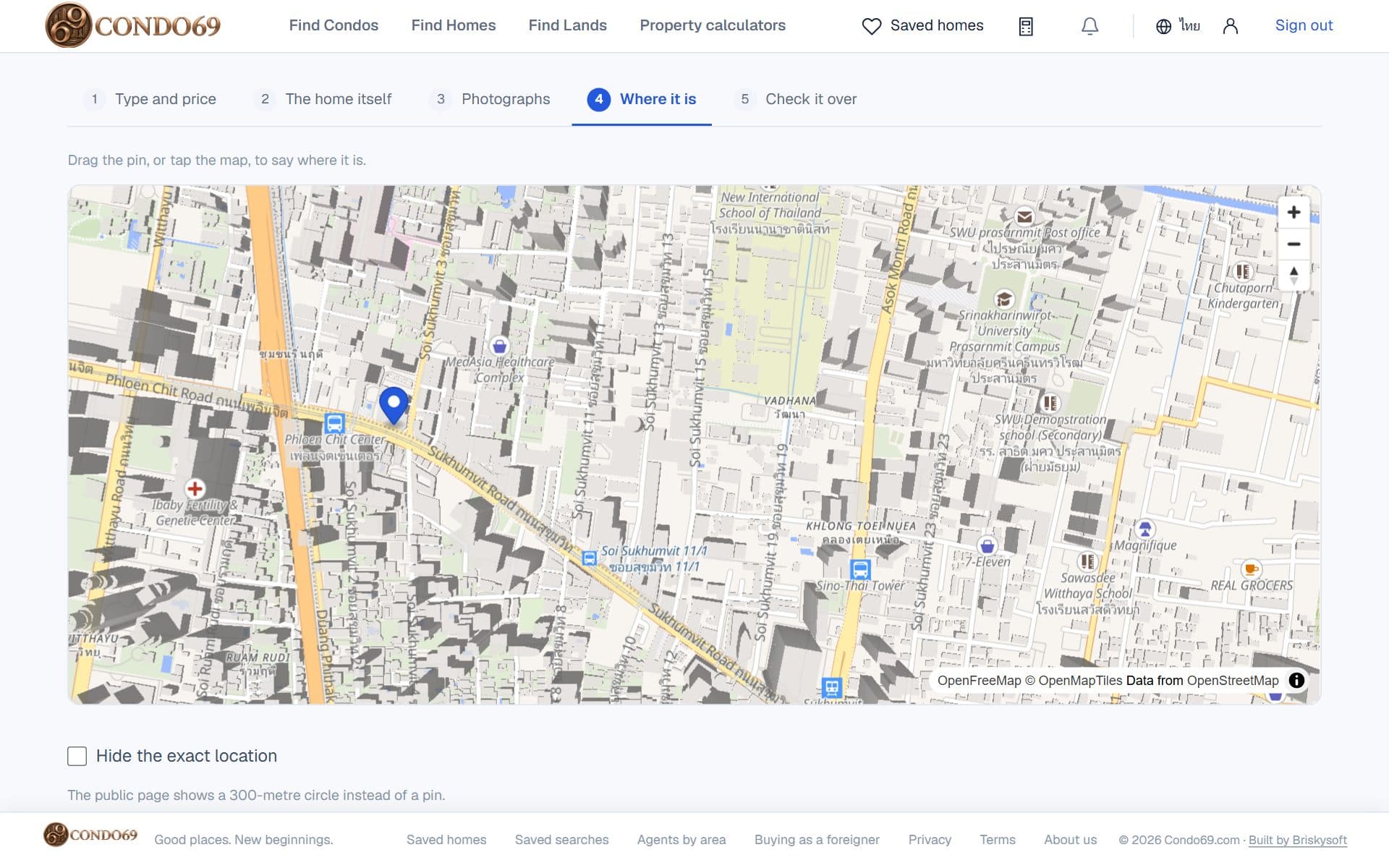The height and width of the screenshot is (868, 1389).
Task: Click the Srinakharinwirot University marker
Action: pos(1003,299)
